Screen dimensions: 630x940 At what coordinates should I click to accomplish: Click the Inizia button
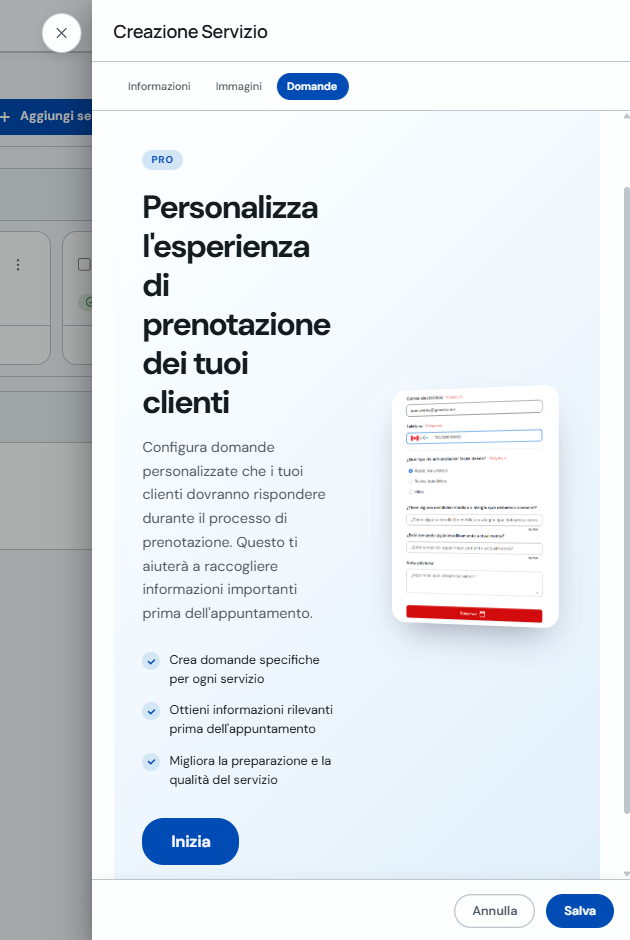[191, 841]
